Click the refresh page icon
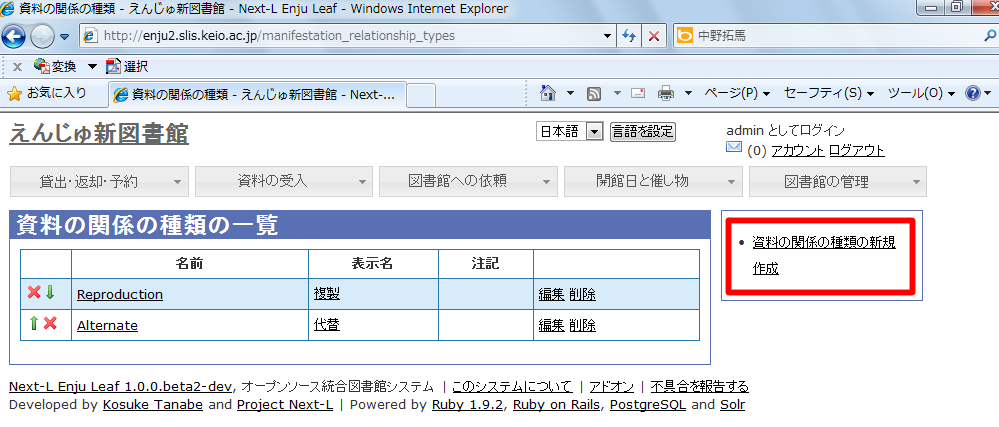The width and height of the screenshot is (999, 427). pyautogui.click(x=629, y=36)
